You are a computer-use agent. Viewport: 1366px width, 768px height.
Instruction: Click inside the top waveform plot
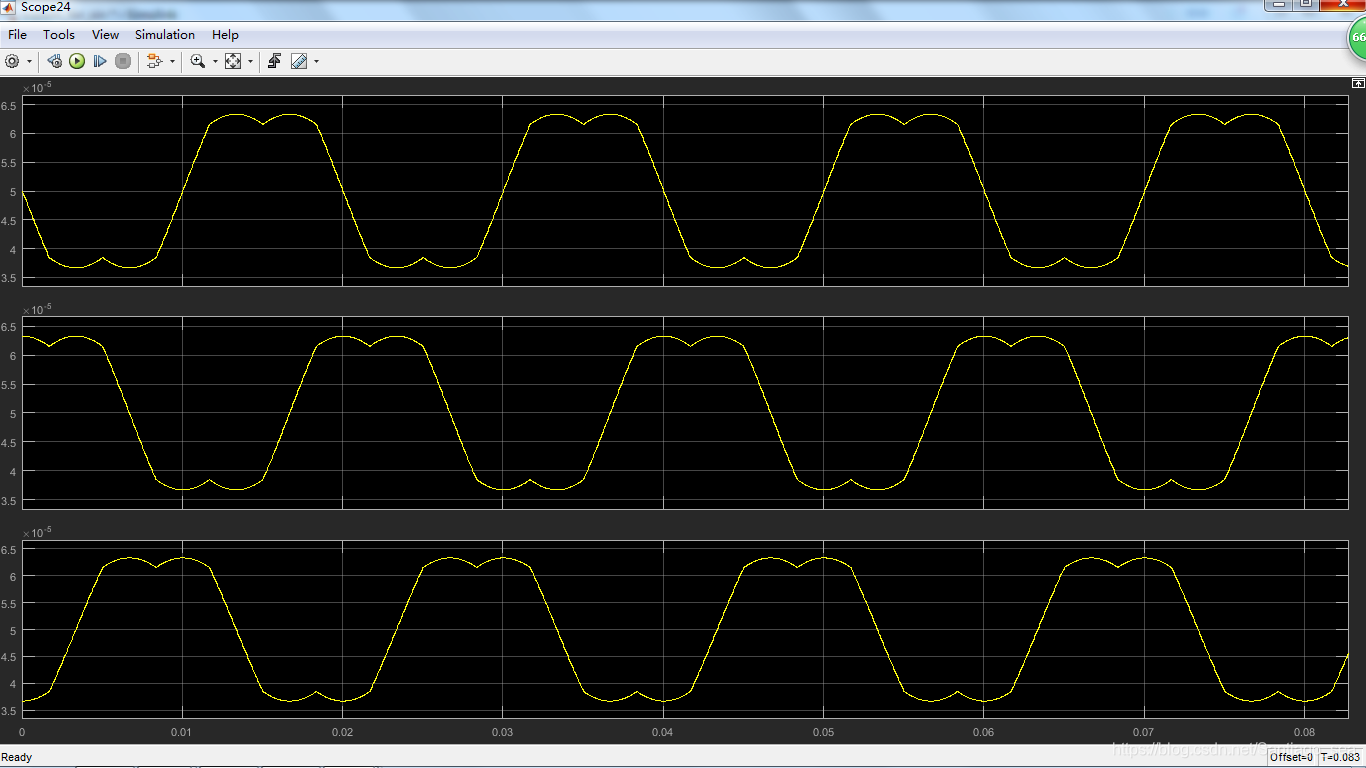coord(685,190)
